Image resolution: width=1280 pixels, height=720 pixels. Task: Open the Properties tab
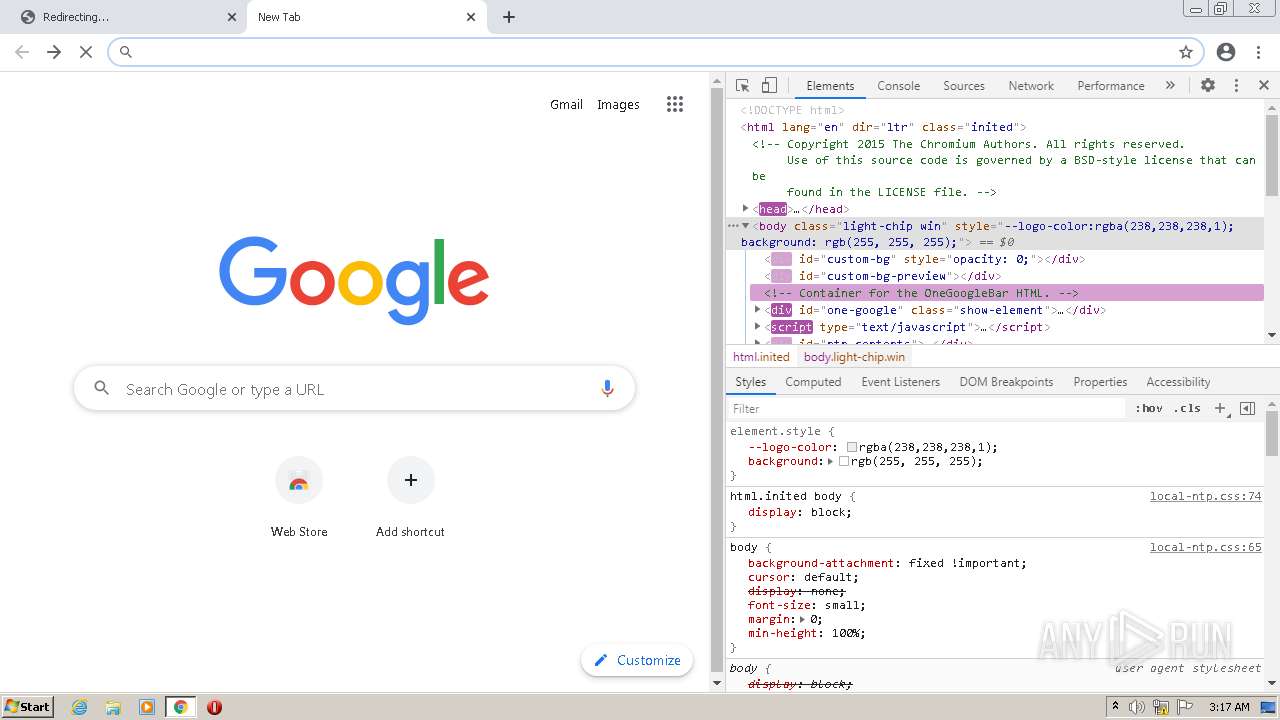click(1100, 382)
